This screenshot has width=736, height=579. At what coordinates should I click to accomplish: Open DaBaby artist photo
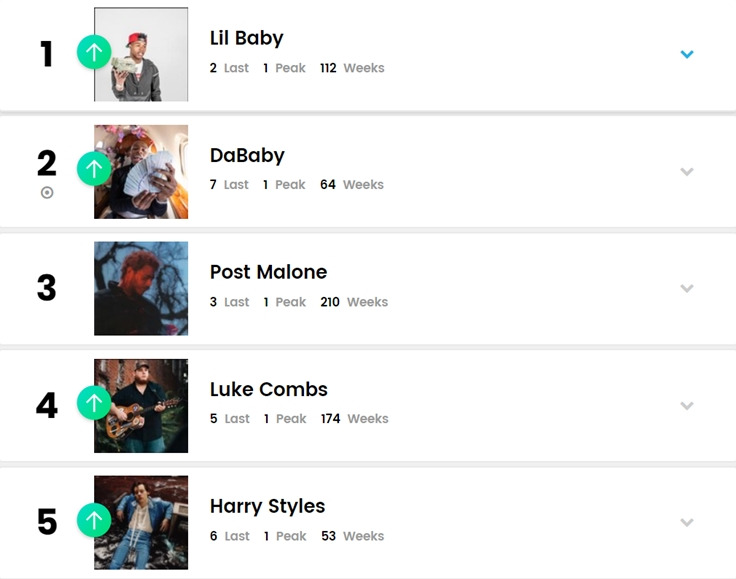(x=141, y=172)
